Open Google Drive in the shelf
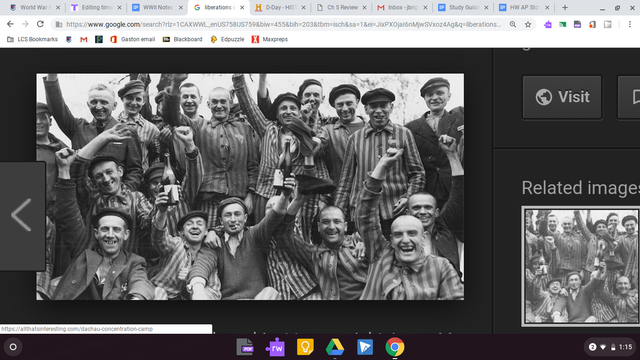The width and height of the screenshot is (640, 360). [335, 347]
